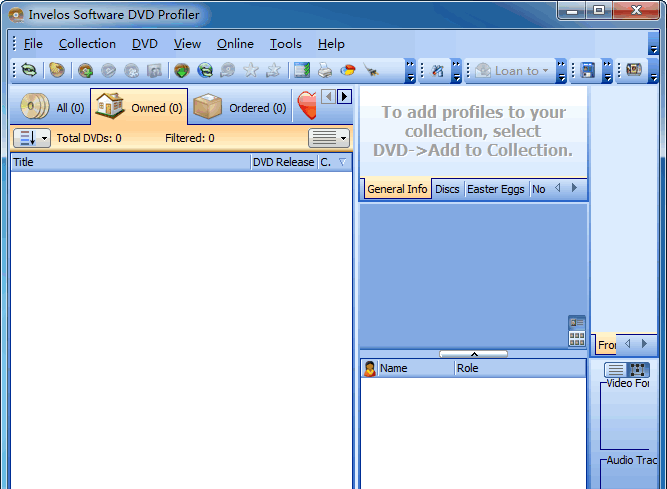The height and width of the screenshot is (489, 667).
Task: Click the cast grid view icon
Action: tap(577, 339)
